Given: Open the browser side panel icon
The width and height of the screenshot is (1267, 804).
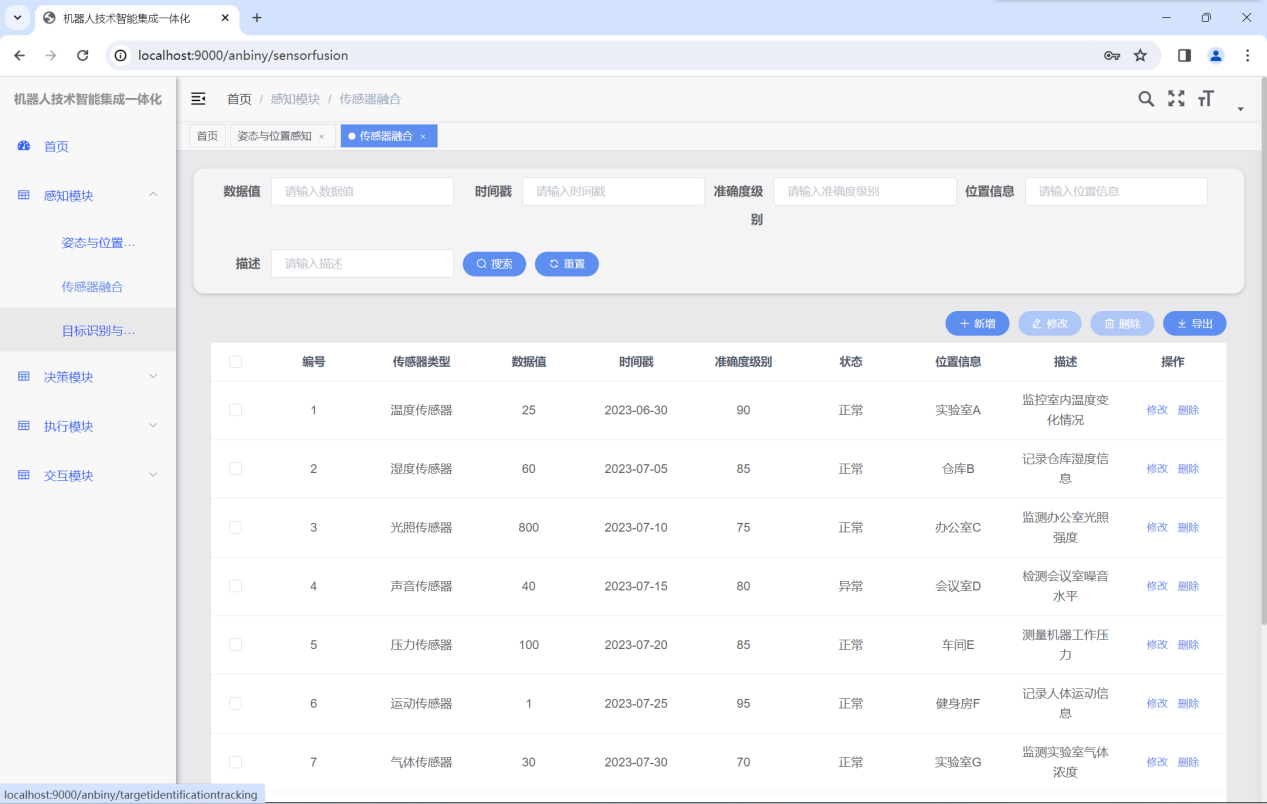Looking at the screenshot, I should (x=1184, y=56).
